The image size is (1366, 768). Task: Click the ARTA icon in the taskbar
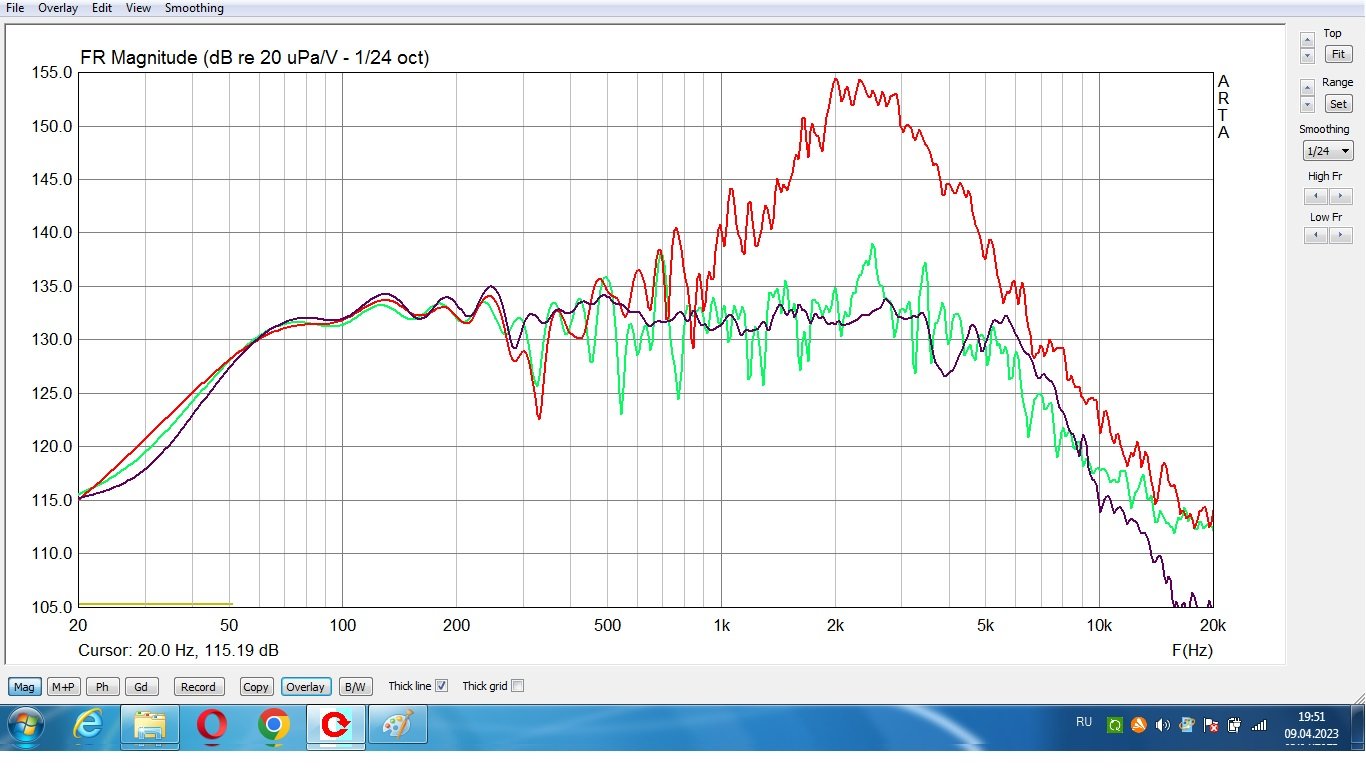333,726
